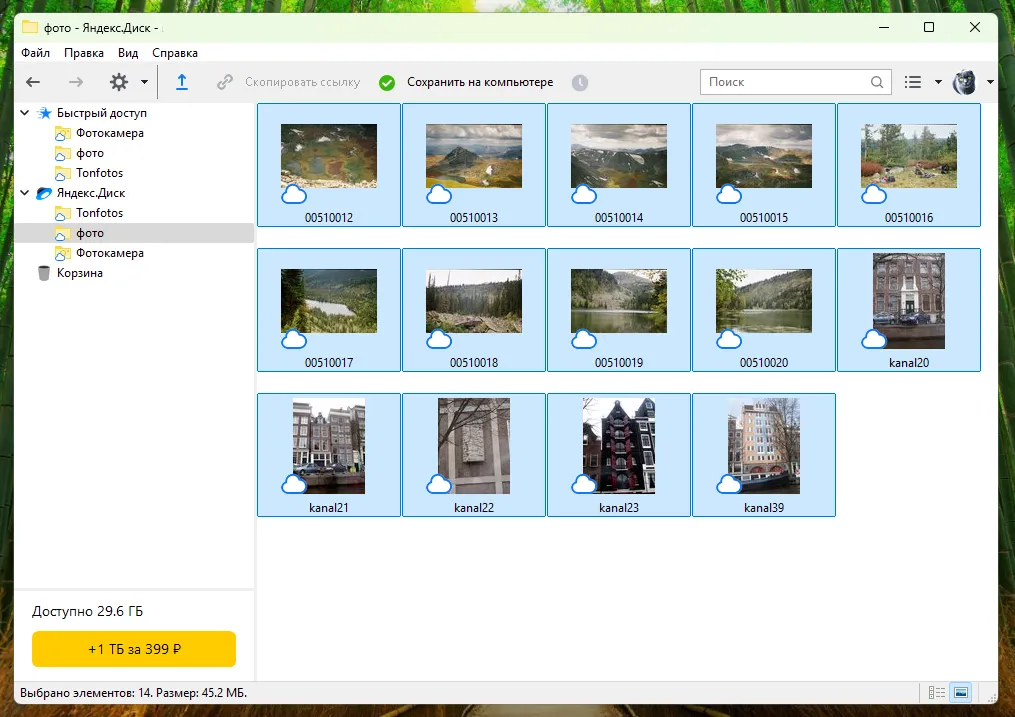Click the list view options icon
Screen dimensions: 1015x717
(x=913, y=82)
